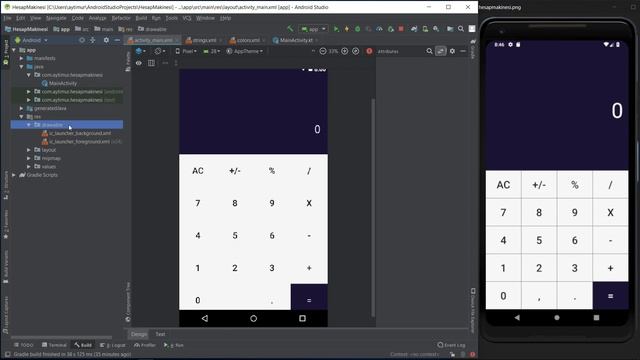640x360 pixels.
Task: Open the Design Surface layers dropdown
Action: tap(141, 51)
